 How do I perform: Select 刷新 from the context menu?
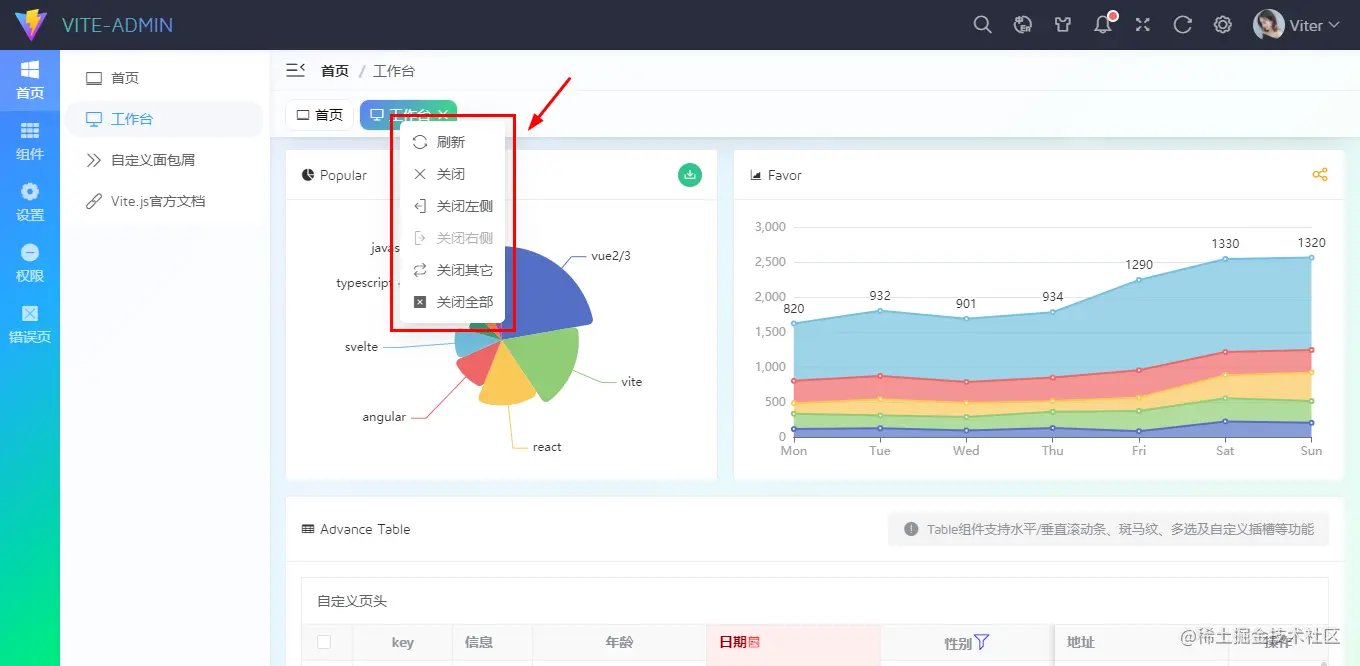point(452,142)
